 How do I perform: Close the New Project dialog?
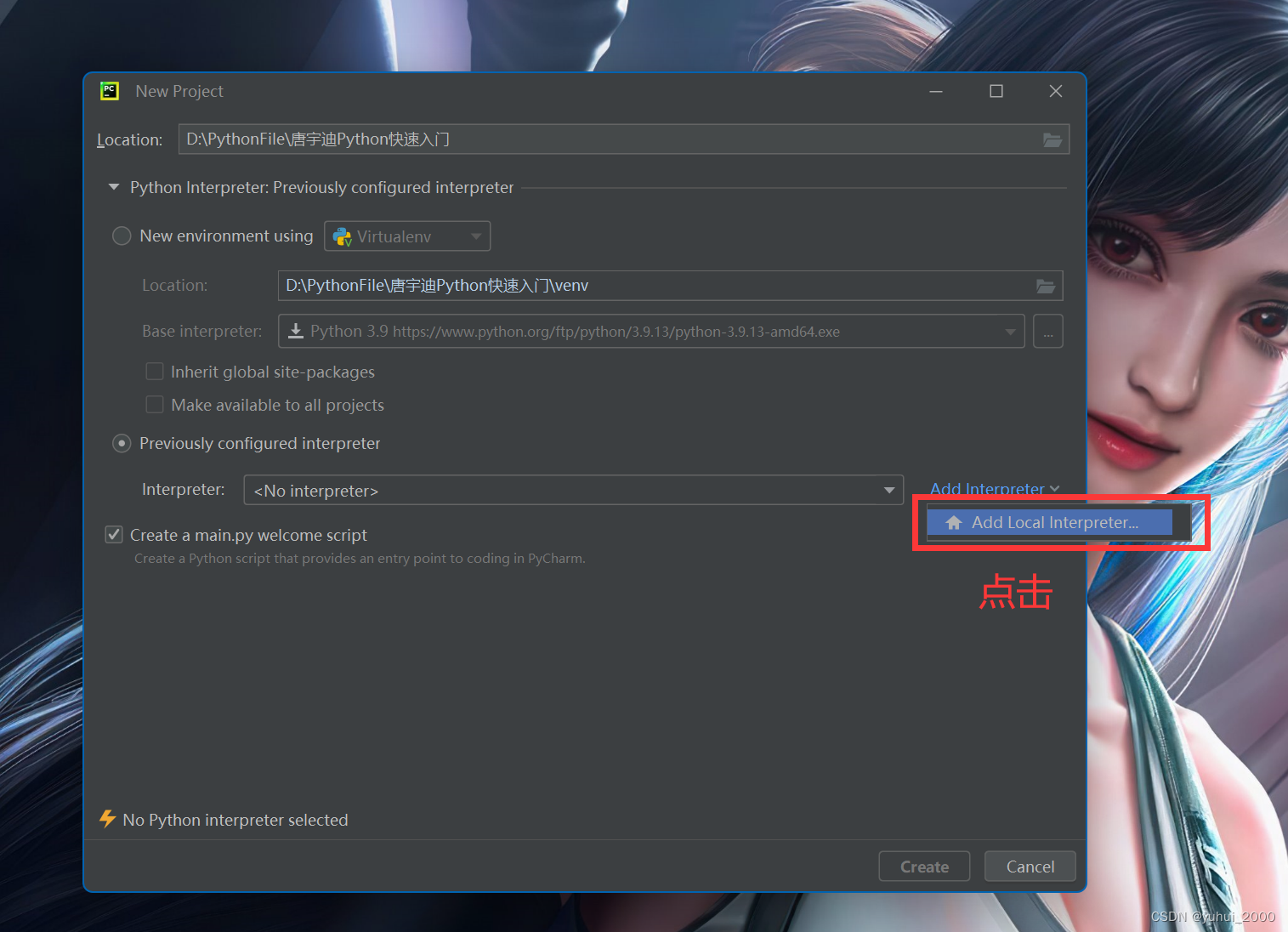pyautogui.click(x=1056, y=91)
